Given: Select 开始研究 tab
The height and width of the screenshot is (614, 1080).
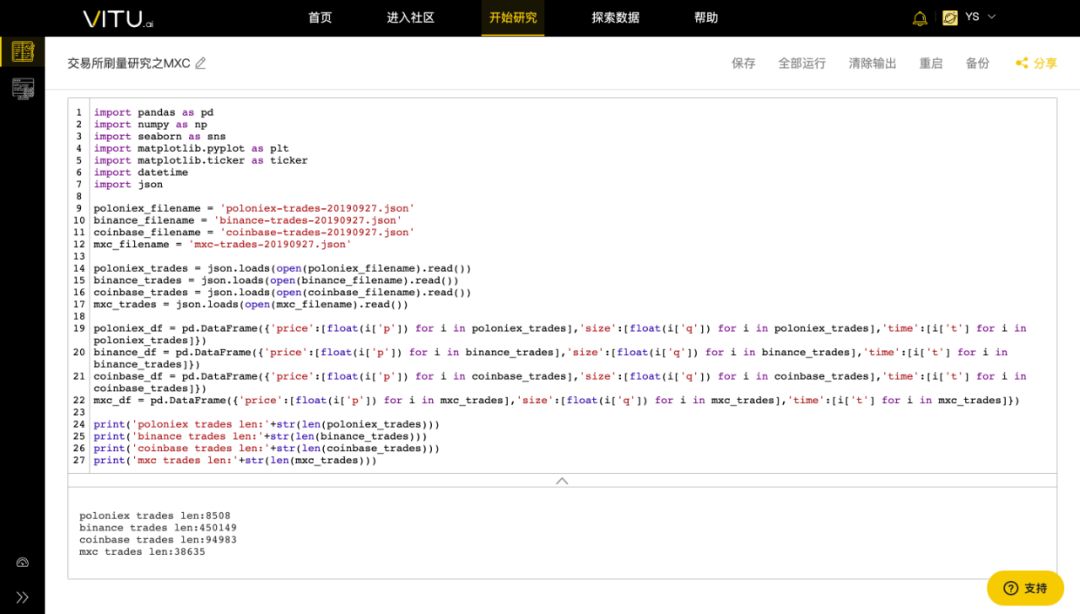Looking at the screenshot, I should point(512,18).
